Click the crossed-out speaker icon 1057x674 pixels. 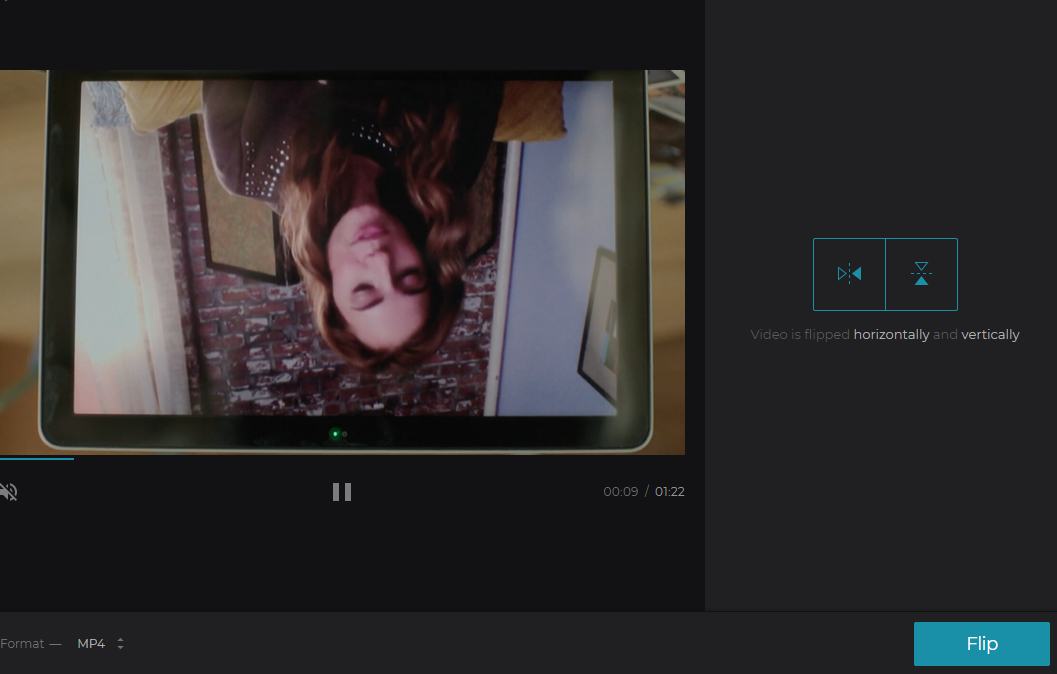point(10,491)
